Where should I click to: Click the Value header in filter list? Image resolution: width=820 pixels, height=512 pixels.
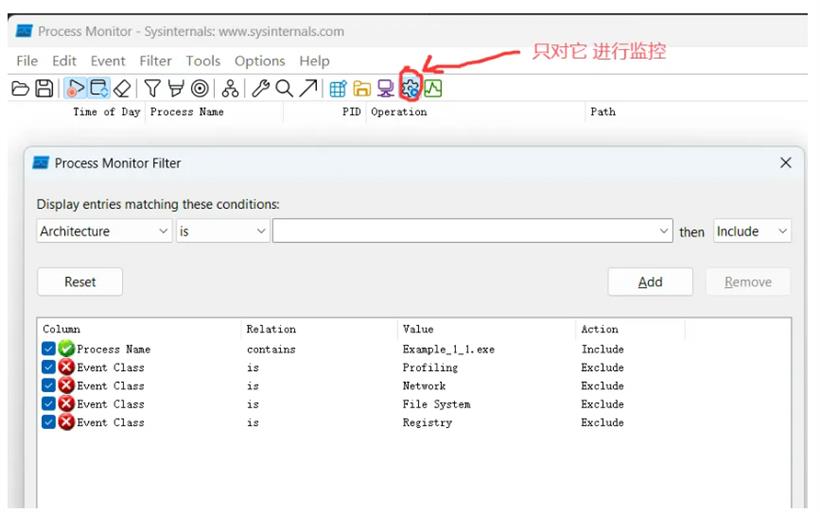418,329
